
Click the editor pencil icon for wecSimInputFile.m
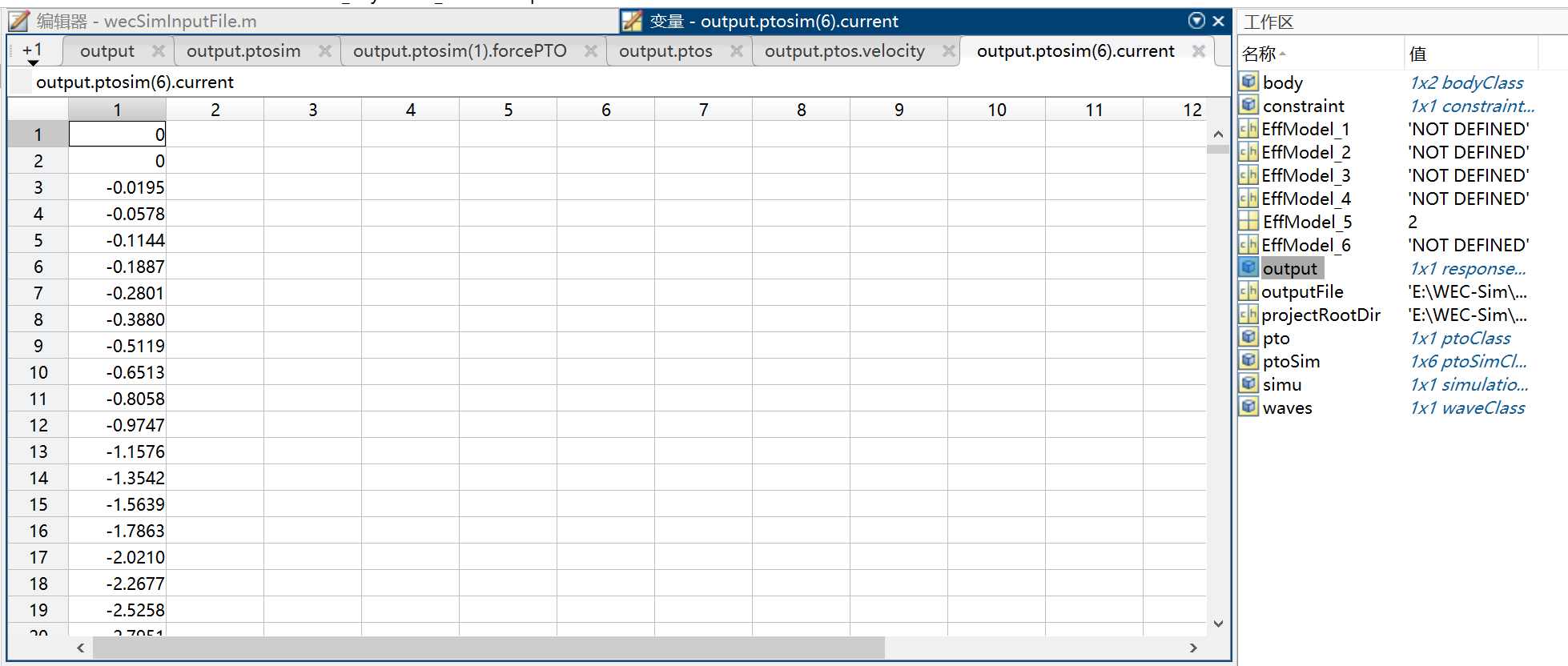pyautogui.click(x=19, y=21)
